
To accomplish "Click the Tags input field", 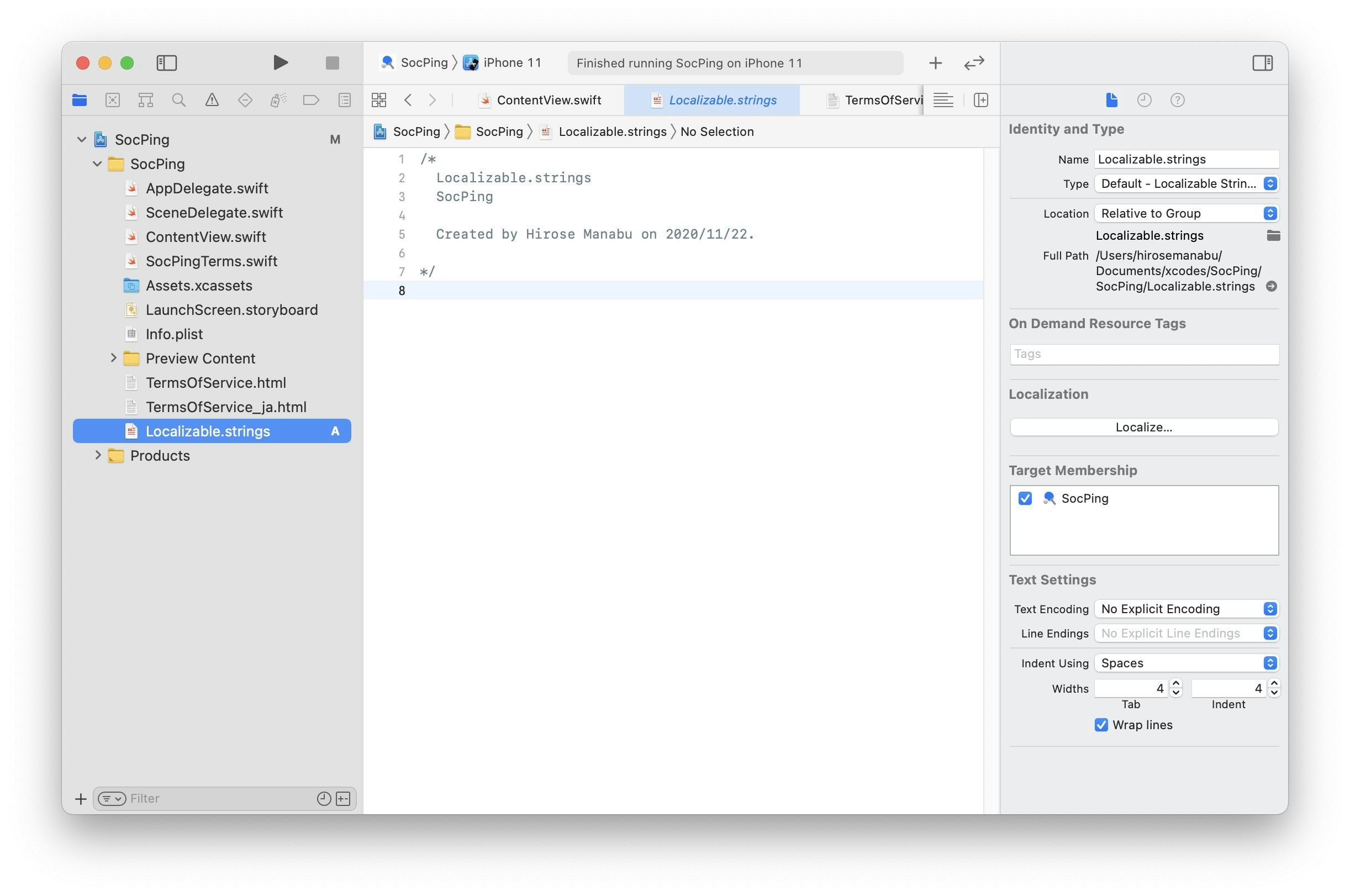I will [1143, 354].
